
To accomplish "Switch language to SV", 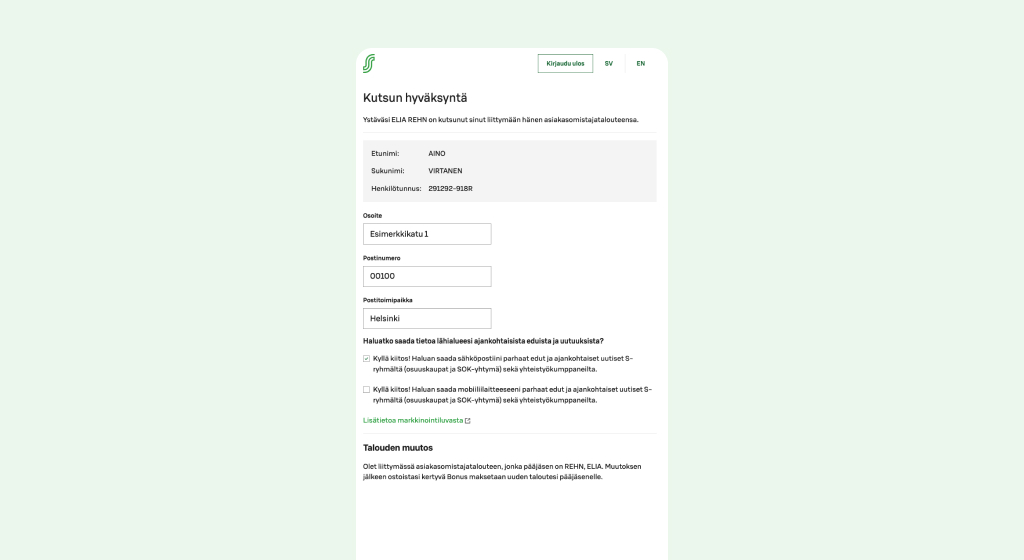I will pos(608,63).
